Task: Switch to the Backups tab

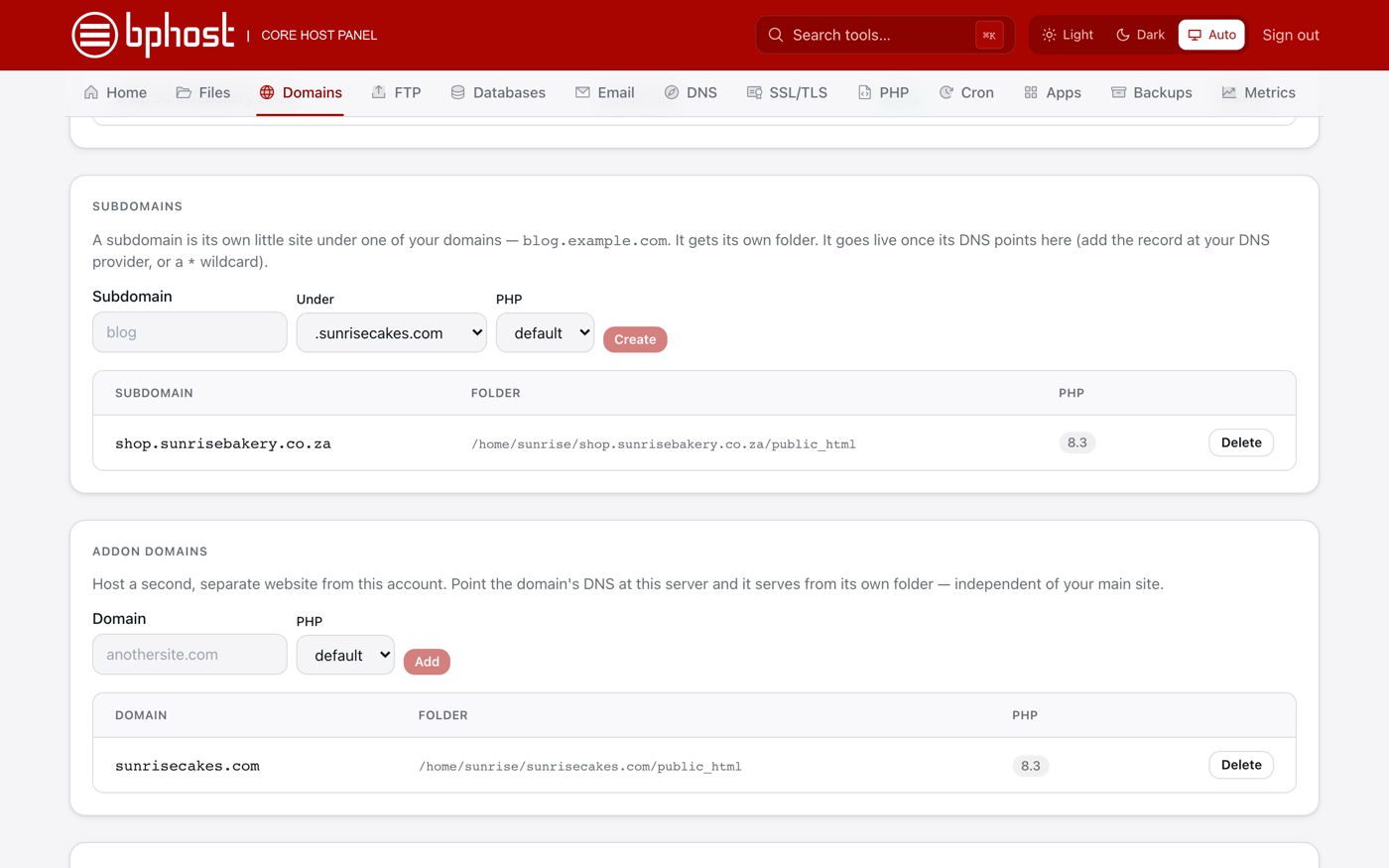Action: click(x=1151, y=92)
